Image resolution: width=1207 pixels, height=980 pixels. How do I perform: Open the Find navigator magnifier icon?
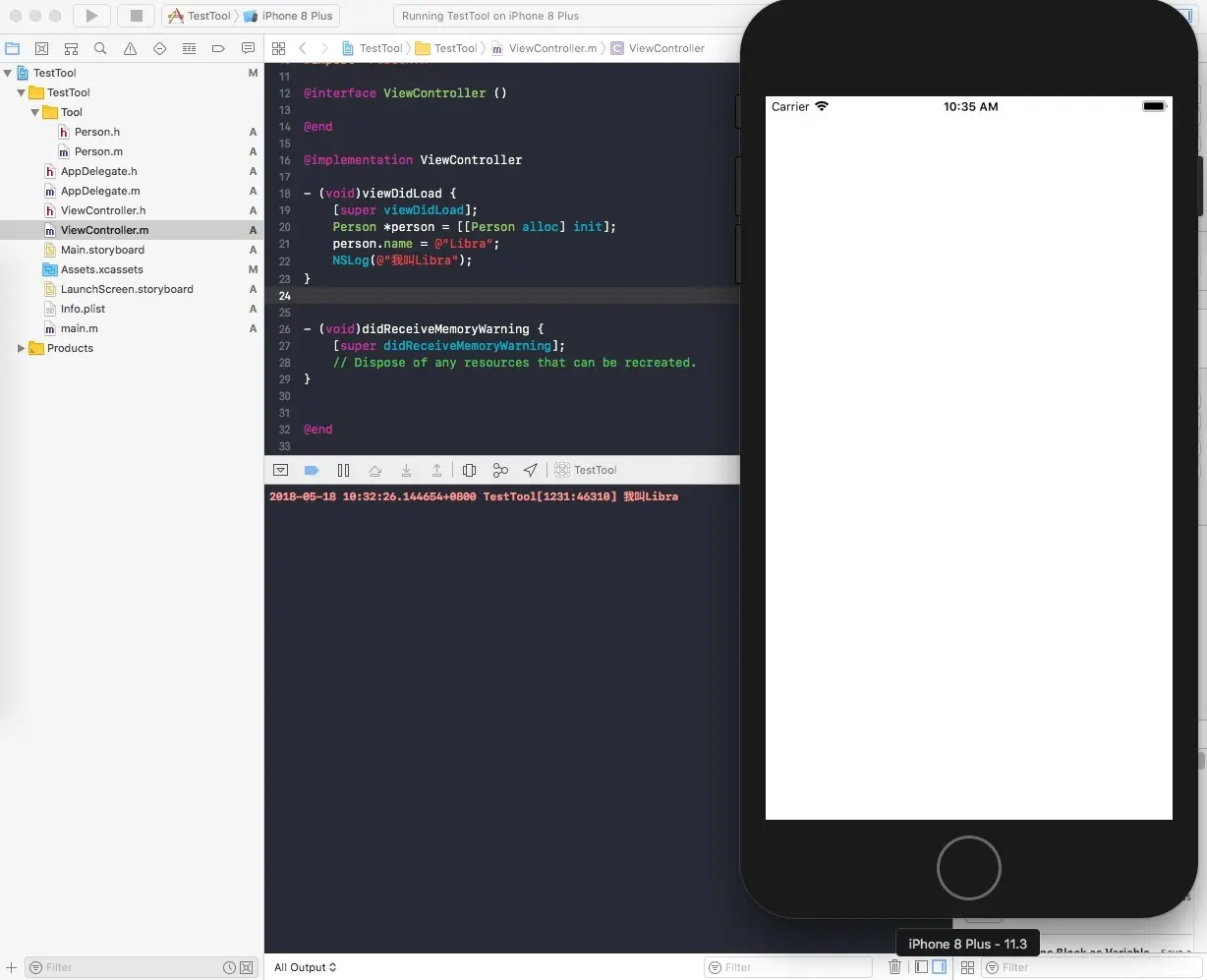pos(100,48)
